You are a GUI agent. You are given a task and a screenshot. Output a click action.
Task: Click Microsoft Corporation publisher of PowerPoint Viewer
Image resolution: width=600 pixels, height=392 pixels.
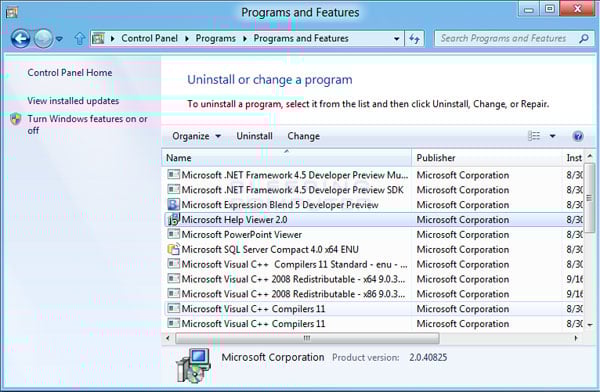[x=463, y=235]
